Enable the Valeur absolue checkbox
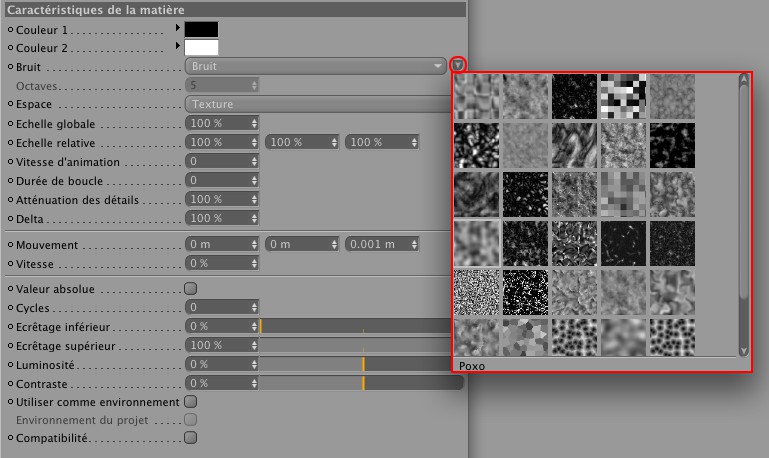The image size is (769, 458). [191, 288]
